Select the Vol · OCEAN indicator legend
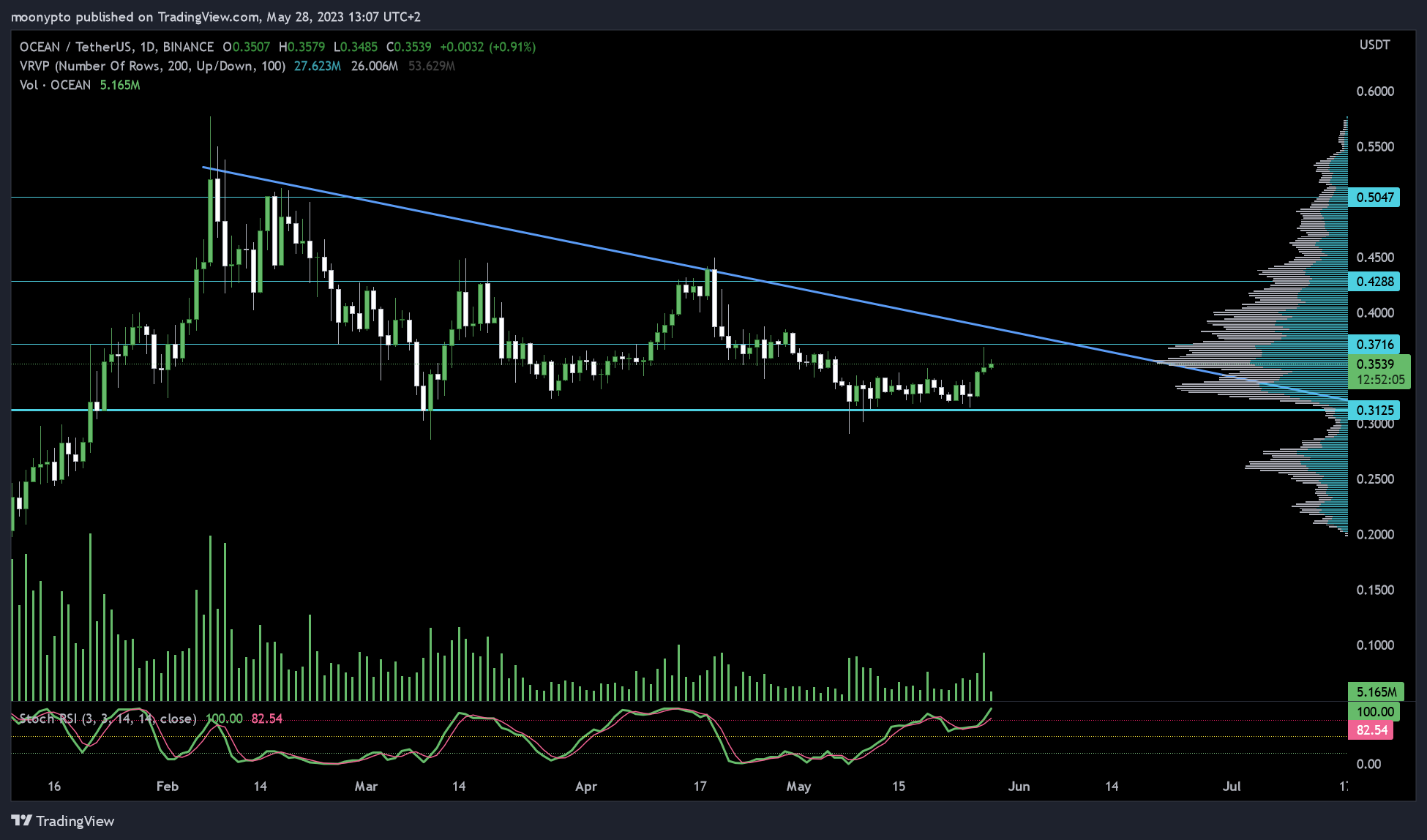Image resolution: width=1427 pixels, height=840 pixels. click(55, 85)
